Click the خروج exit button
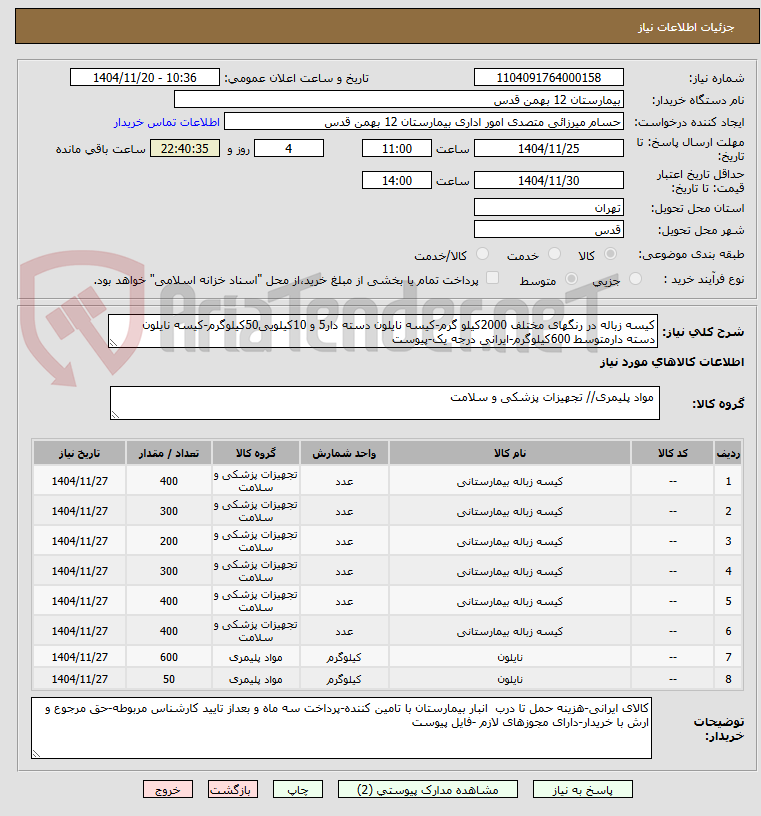This screenshot has height=816, width=761. pos(168,789)
